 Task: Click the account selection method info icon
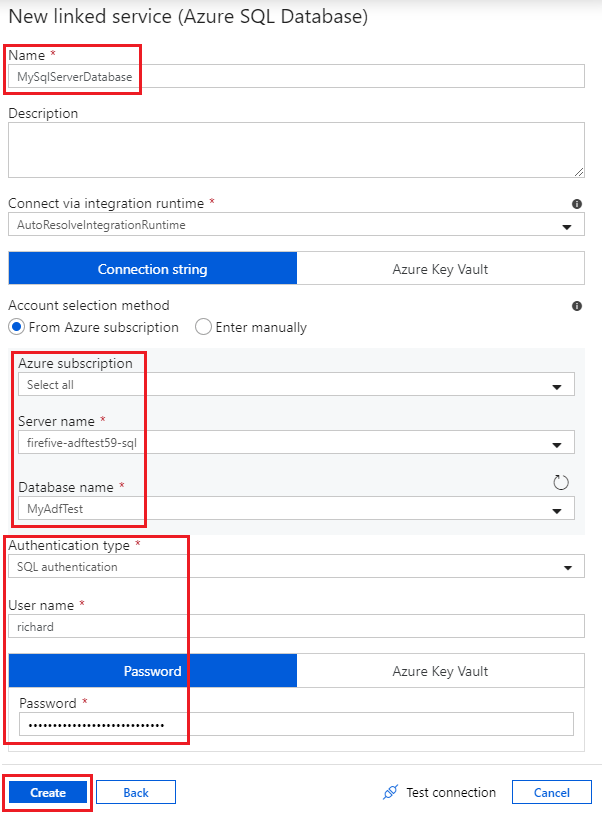pos(577,306)
